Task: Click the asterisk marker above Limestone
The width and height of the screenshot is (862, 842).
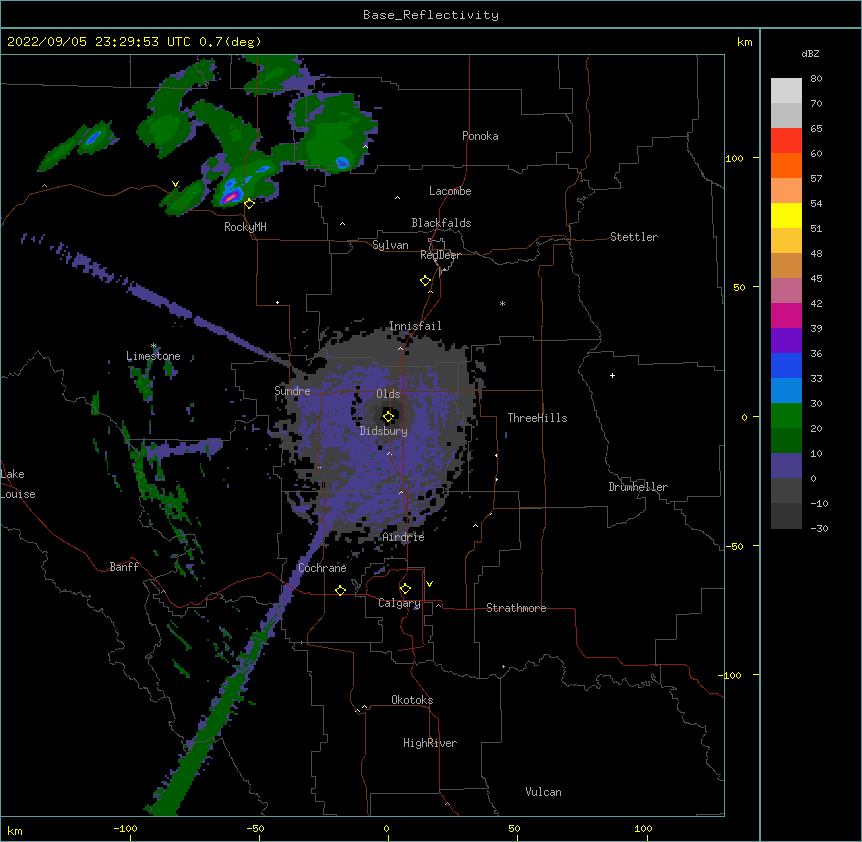Action: click(154, 346)
